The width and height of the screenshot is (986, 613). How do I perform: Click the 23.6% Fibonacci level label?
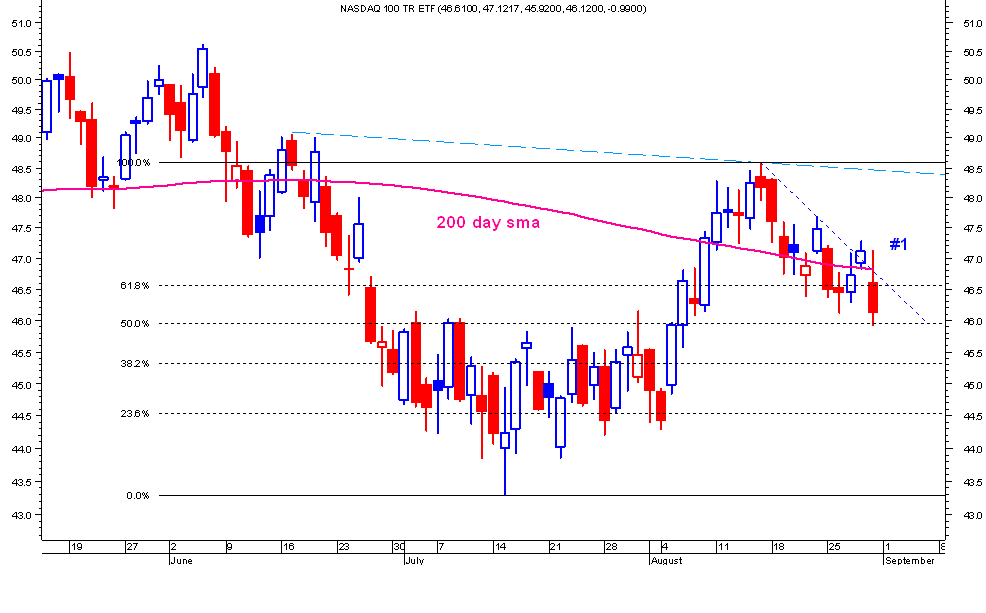135,414
